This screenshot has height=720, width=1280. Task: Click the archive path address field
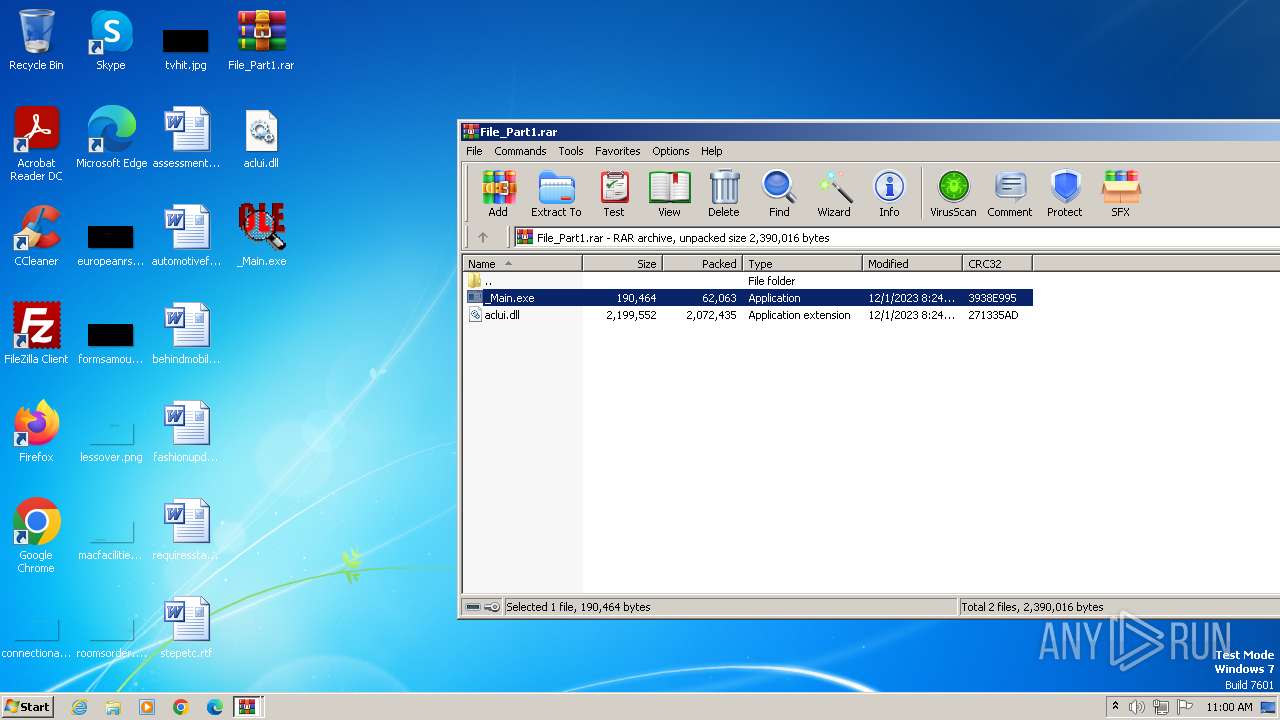coord(896,238)
